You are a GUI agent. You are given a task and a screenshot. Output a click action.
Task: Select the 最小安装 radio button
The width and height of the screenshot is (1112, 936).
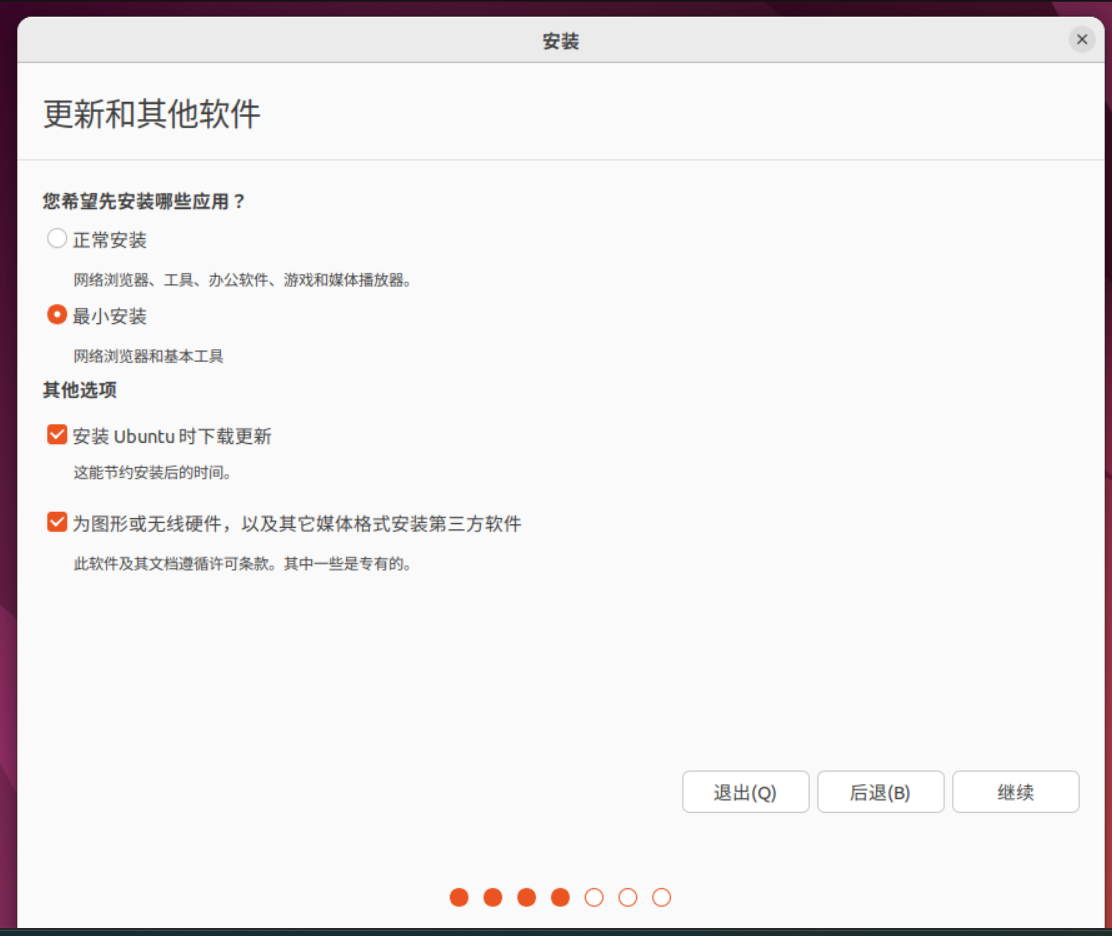[57, 314]
